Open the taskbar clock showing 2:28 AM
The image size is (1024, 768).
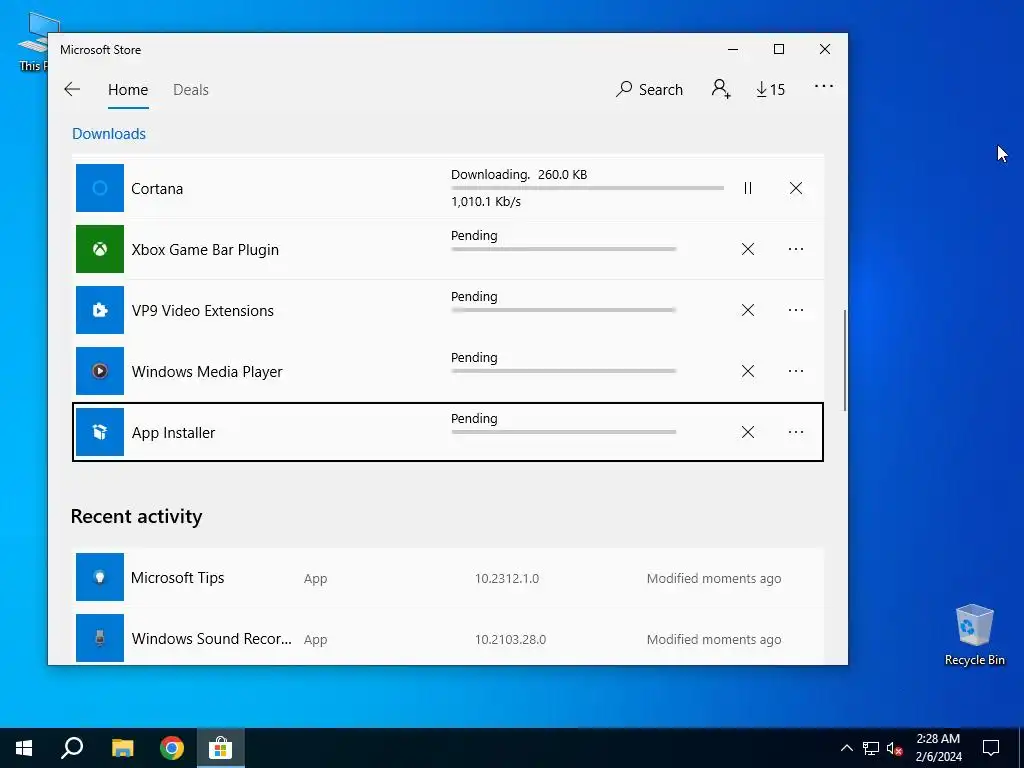pyautogui.click(x=938, y=748)
